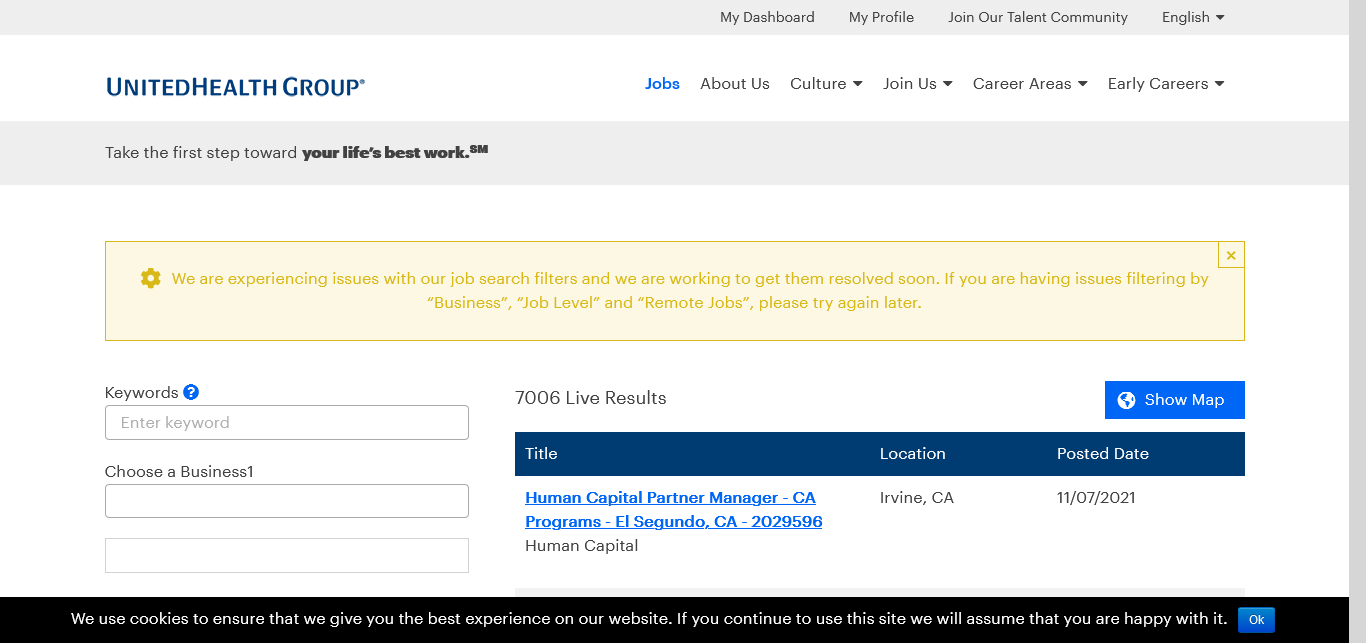Focus the Enter keyword input field

coord(287,423)
